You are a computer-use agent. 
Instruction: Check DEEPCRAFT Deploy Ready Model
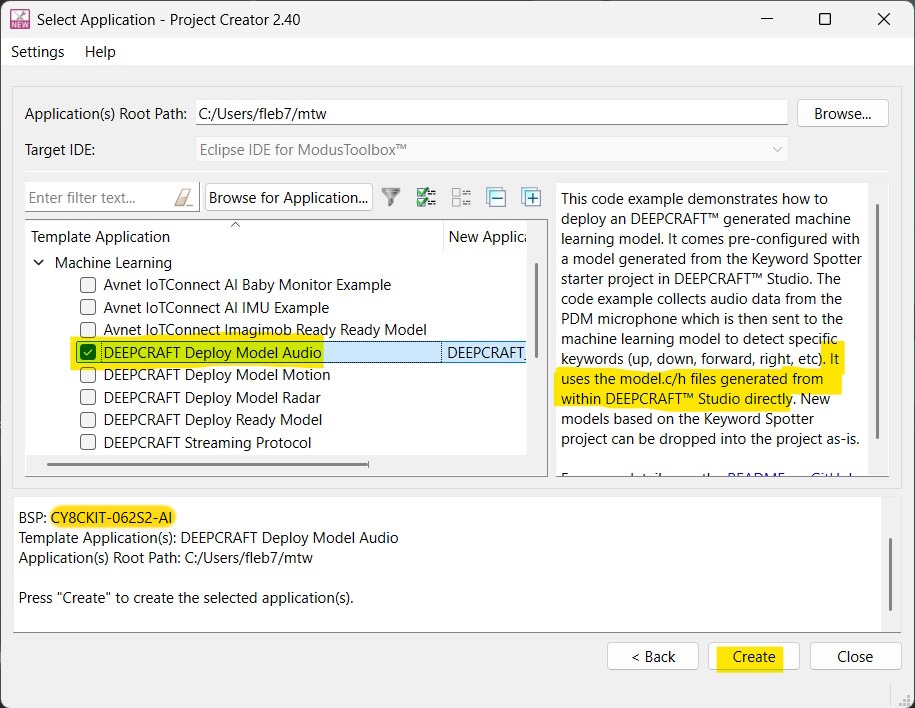point(88,420)
